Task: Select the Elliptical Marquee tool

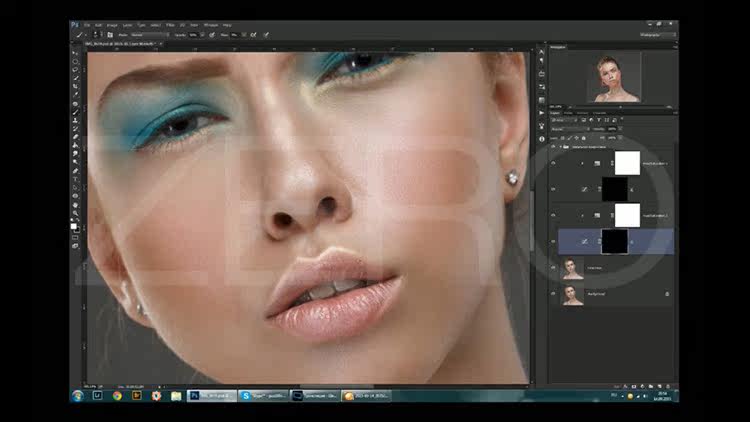Action: pyautogui.click(x=75, y=61)
